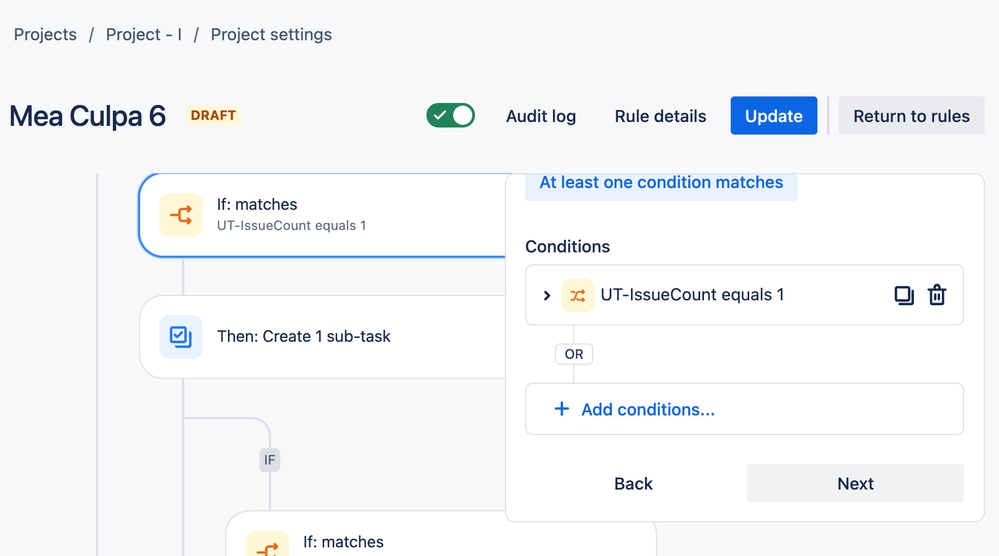This screenshot has width=999, height=556.
Task: Click the Back button
Action: [633, 483]
